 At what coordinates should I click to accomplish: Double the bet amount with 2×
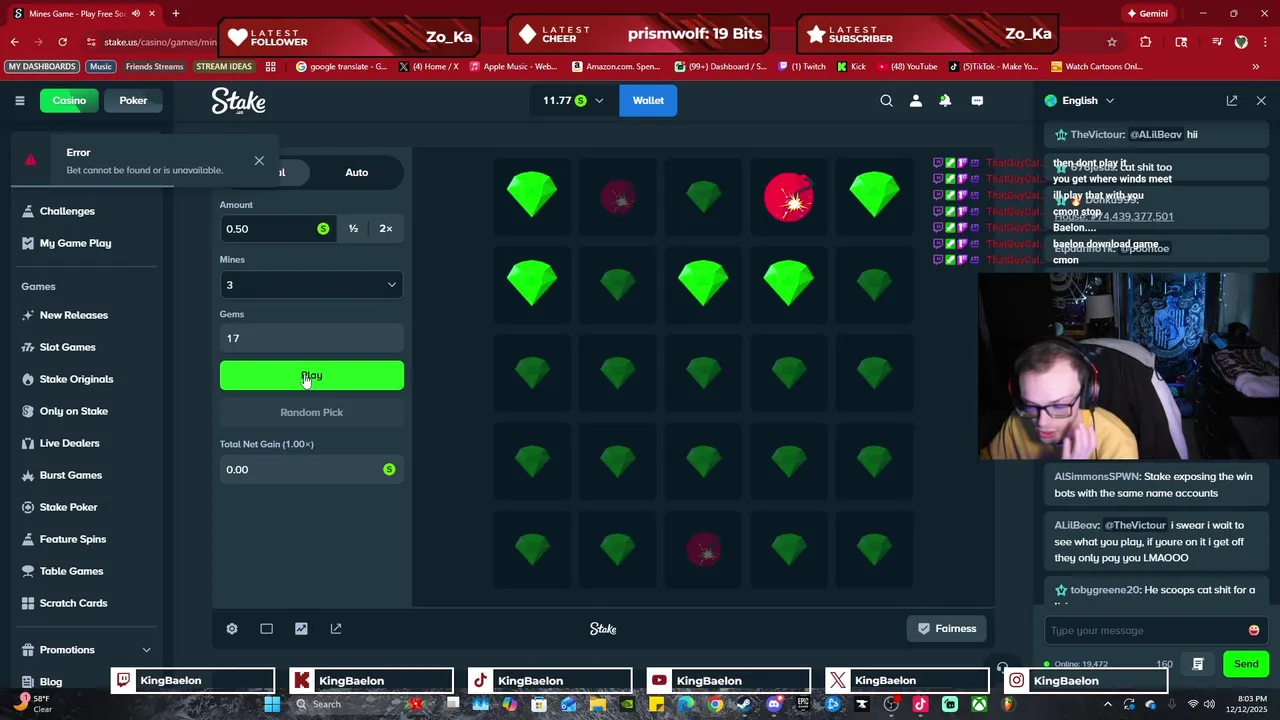click(386, 229)
